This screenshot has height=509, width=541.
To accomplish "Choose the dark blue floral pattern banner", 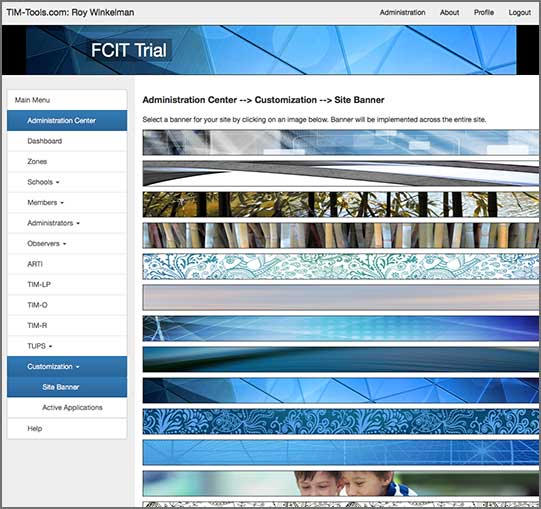I will click(x=341, y=421).
